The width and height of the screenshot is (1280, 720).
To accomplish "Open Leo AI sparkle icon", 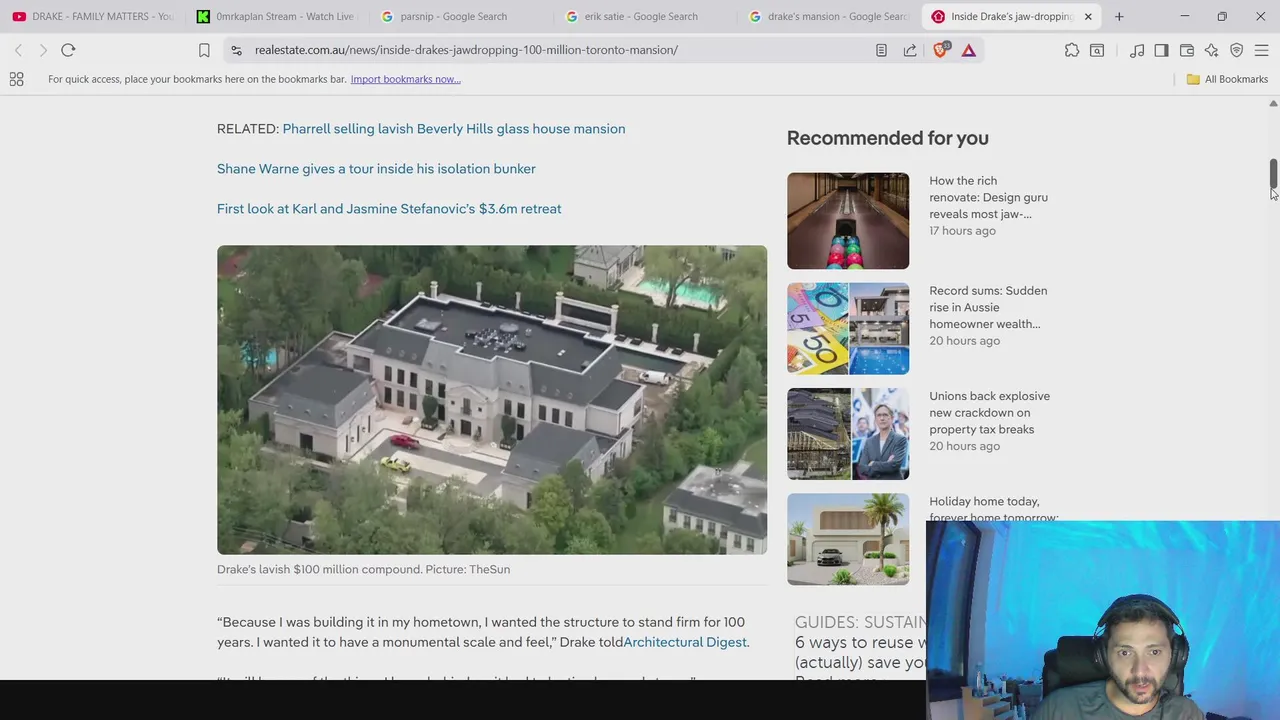I will (1211, 50).
